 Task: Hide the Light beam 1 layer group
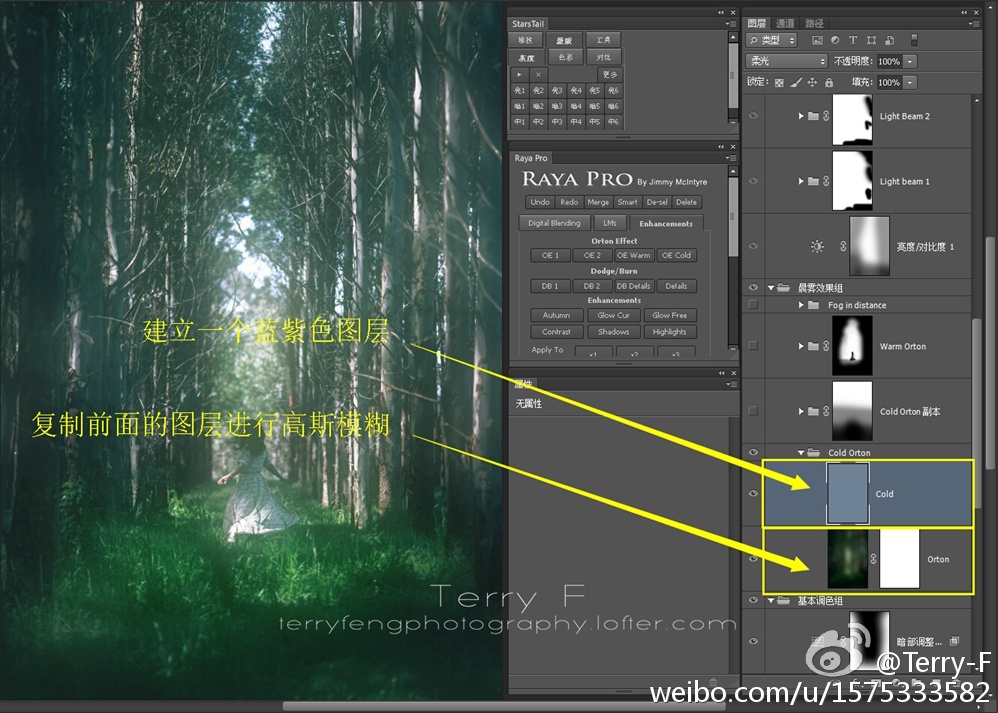754,181
